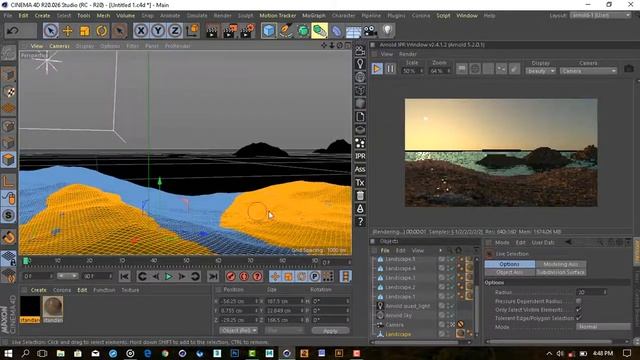Click the question mark help icon

360,222
